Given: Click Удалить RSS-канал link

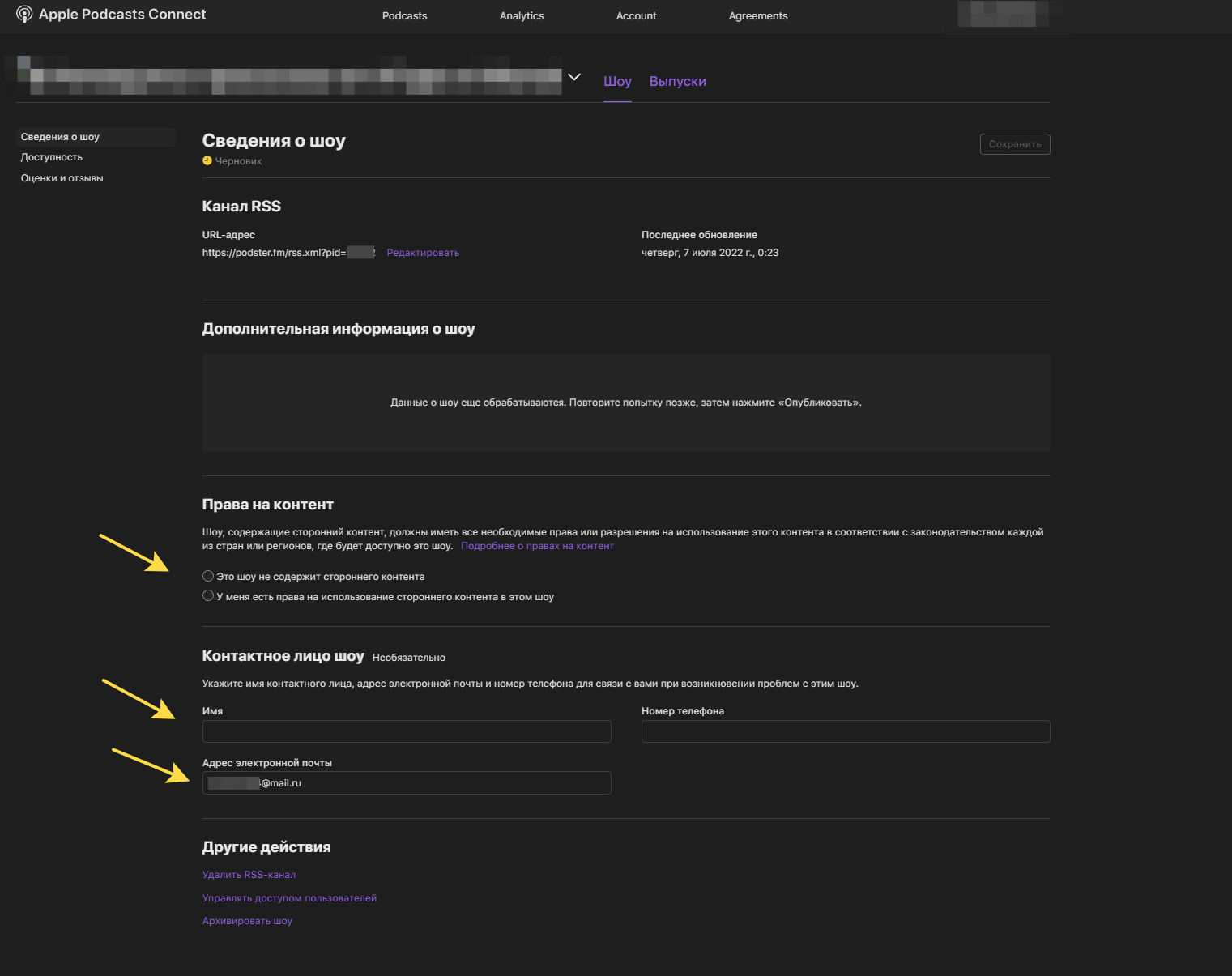Looking at the screenshot, I should tap(249, 875).
